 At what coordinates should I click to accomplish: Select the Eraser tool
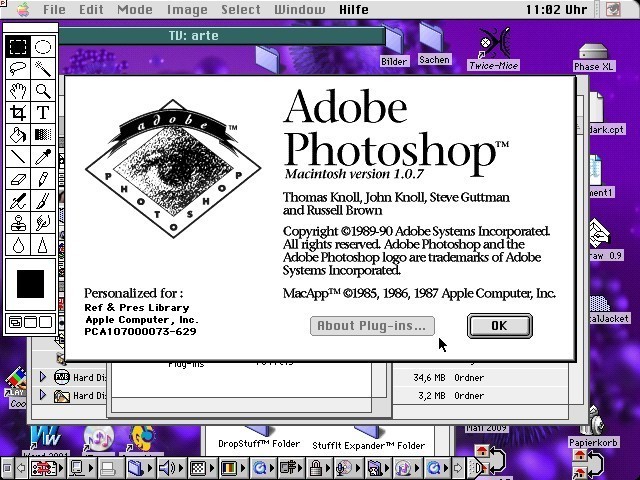click(18, 178)
